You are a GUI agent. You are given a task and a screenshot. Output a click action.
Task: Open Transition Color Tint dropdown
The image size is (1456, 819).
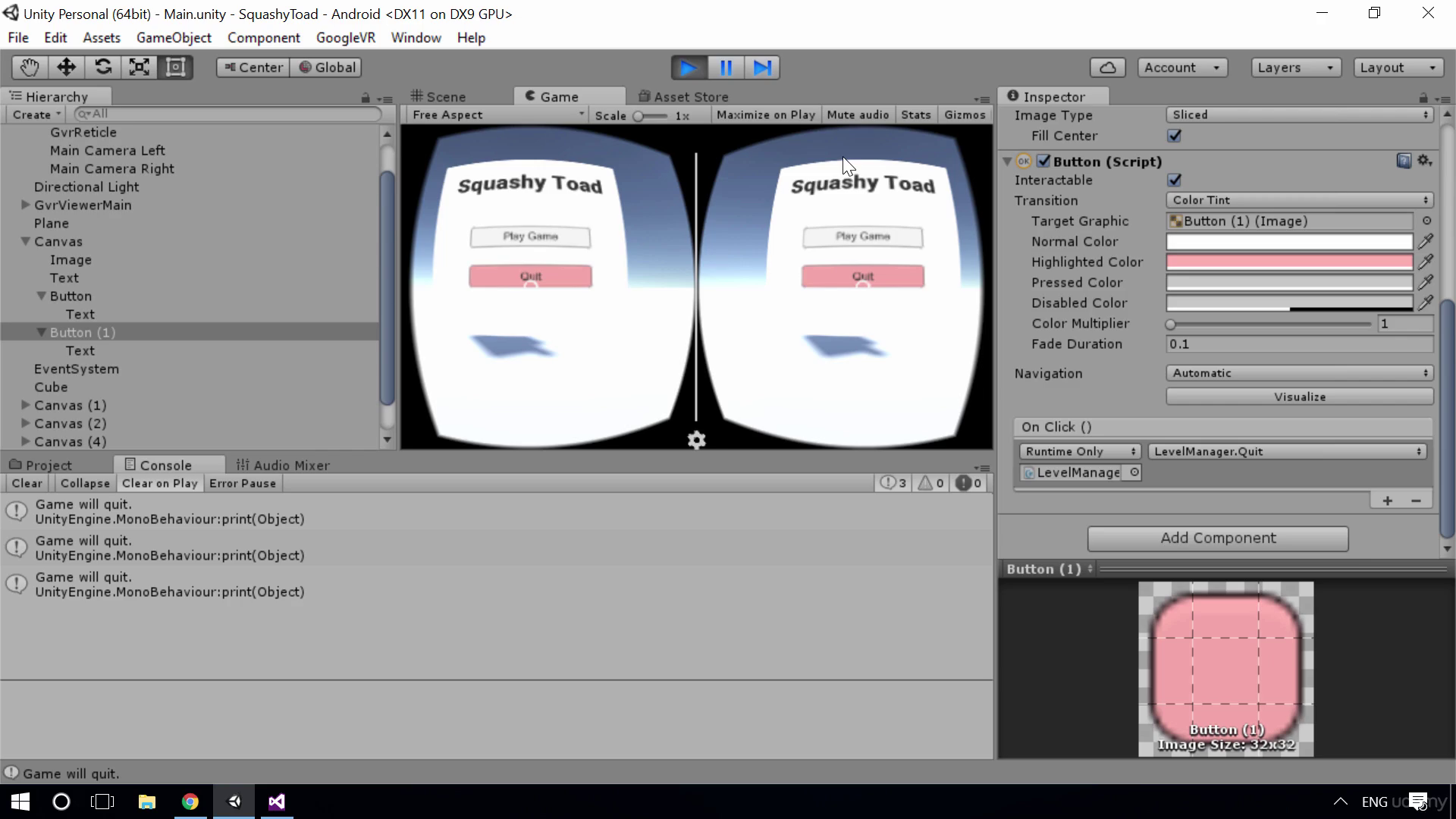point(1299,200)
